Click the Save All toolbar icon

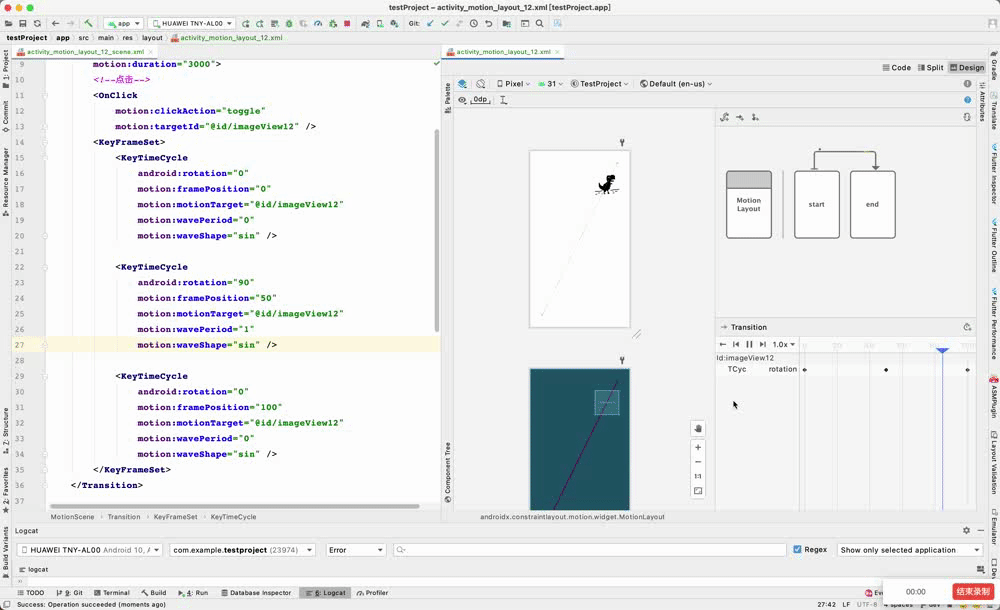(22, 24)
